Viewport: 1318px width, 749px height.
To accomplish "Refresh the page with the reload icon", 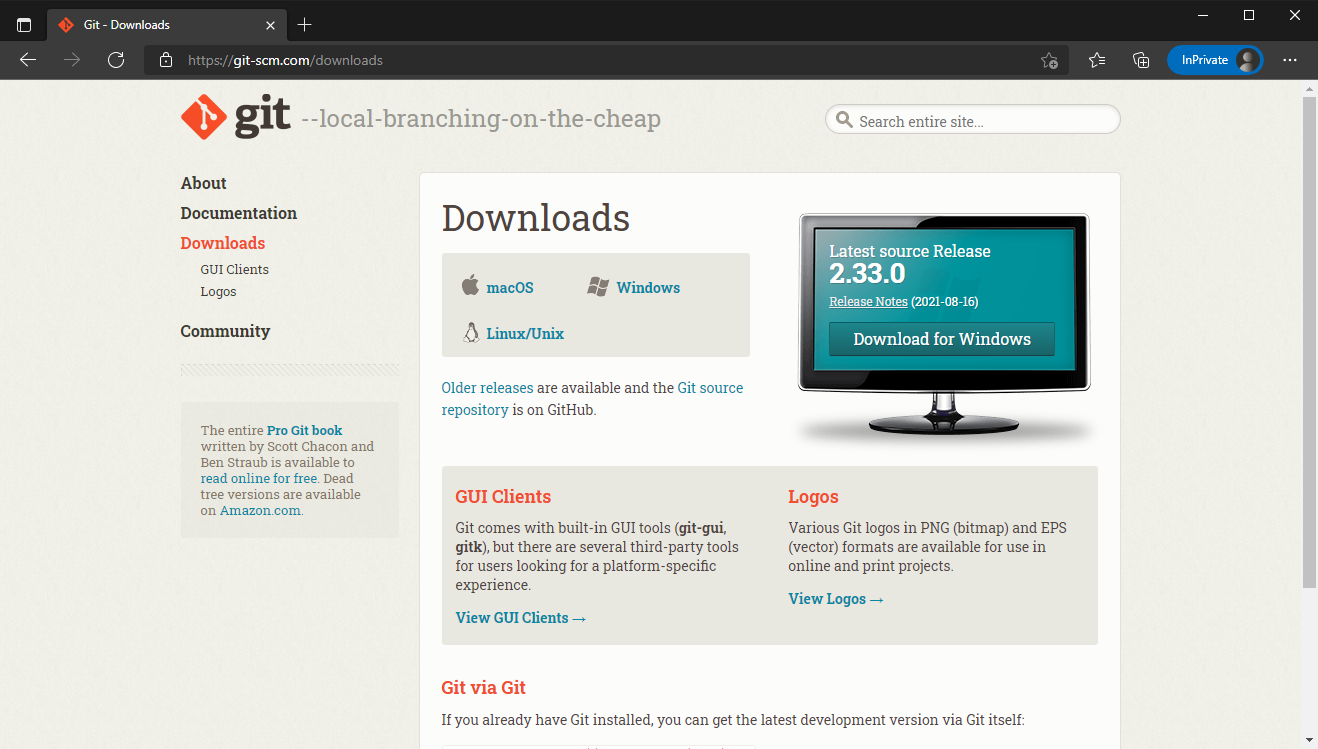I will click(x=116, y=60).
